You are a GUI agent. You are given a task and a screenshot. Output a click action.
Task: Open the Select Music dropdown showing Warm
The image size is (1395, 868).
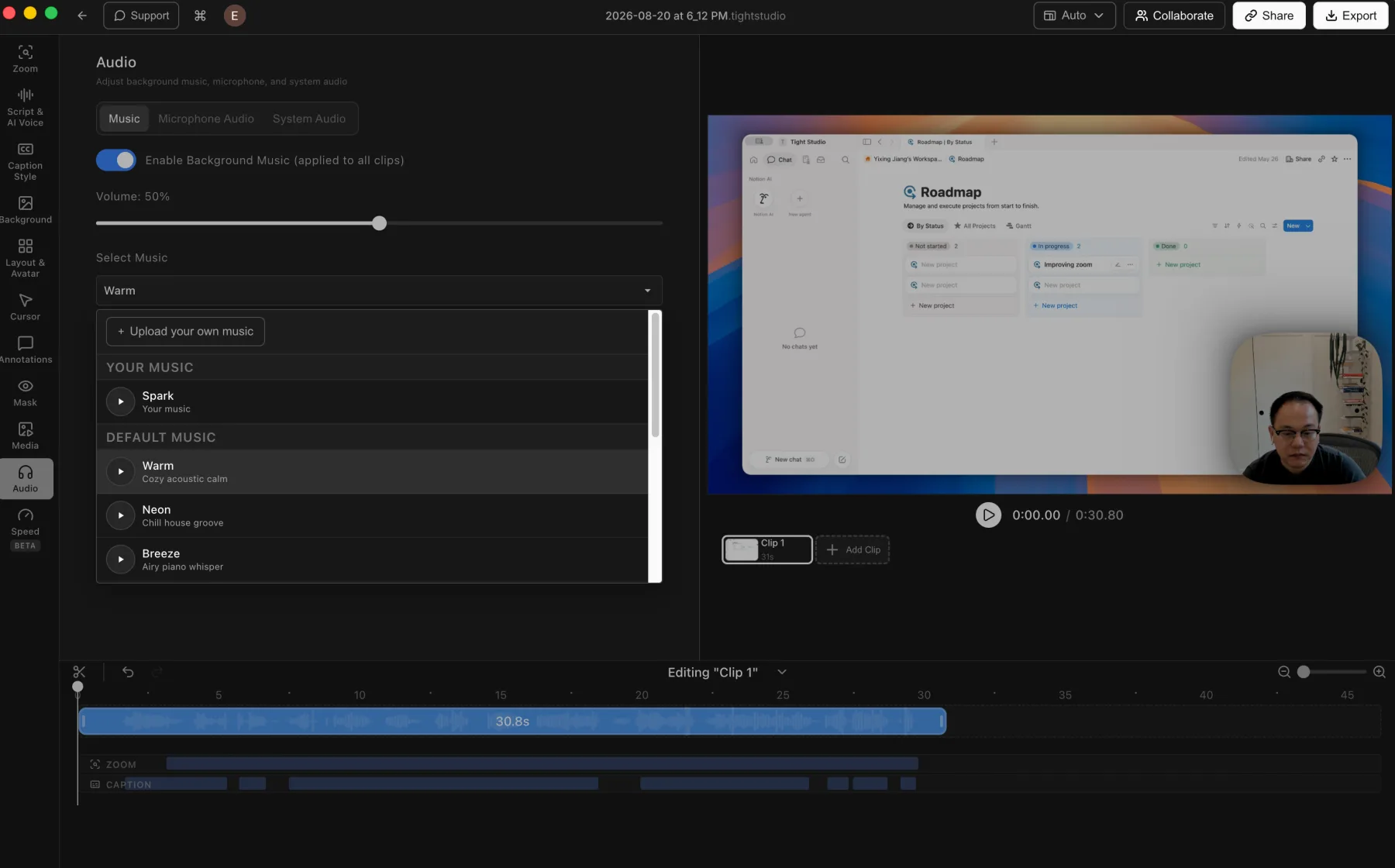tap(379, 291)
